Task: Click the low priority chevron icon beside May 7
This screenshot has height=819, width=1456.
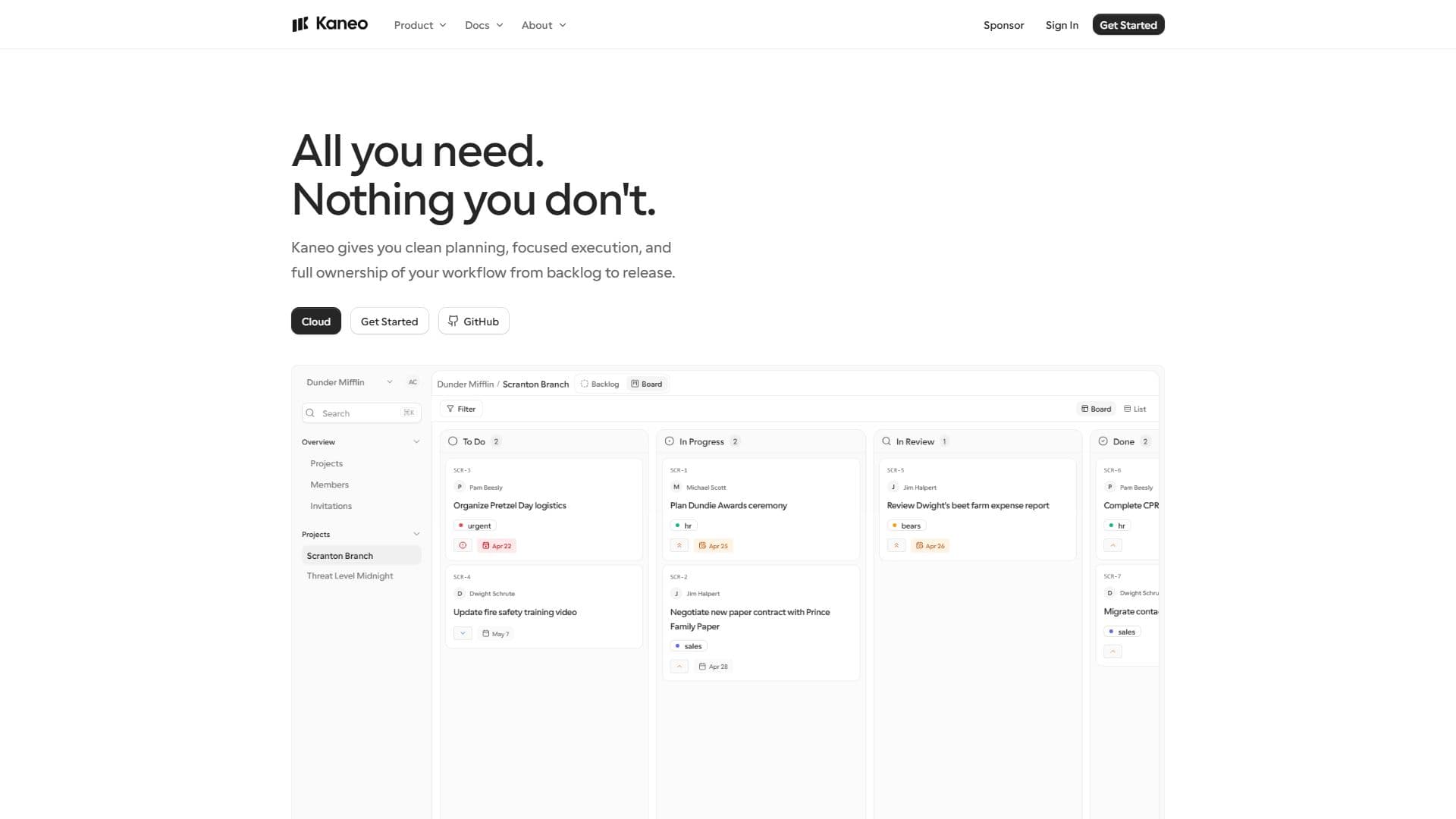Action: click(x=463, y=634)
